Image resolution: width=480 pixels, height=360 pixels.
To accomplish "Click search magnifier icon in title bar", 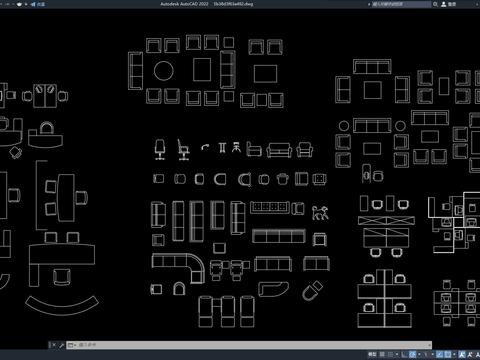I will (x=435, y=4).
